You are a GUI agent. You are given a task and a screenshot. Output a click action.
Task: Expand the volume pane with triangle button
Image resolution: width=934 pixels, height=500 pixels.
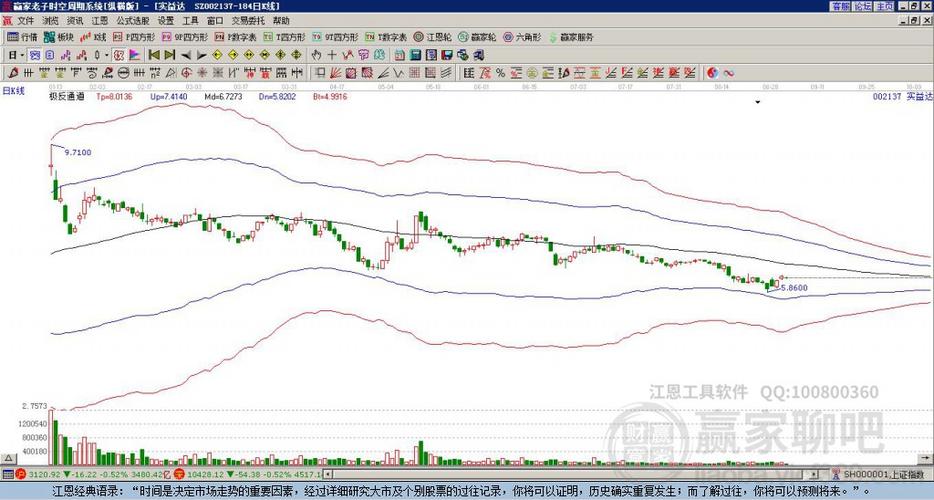8,458
